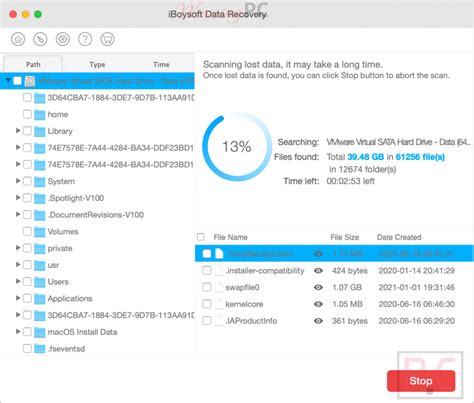Click the Volumes folder label
Viewport: 474px width, 403px height.
pyautogui.click(x=63, y=232)
